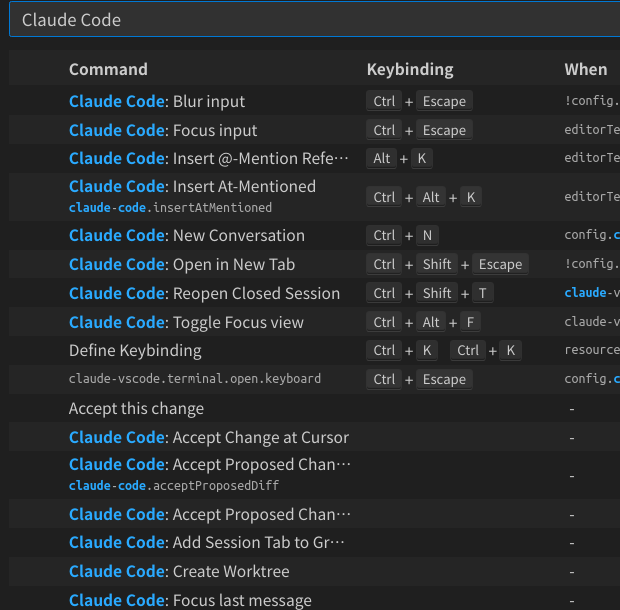Click the When column header
This screenshot has width=620, height=610.
click(586, 69)
